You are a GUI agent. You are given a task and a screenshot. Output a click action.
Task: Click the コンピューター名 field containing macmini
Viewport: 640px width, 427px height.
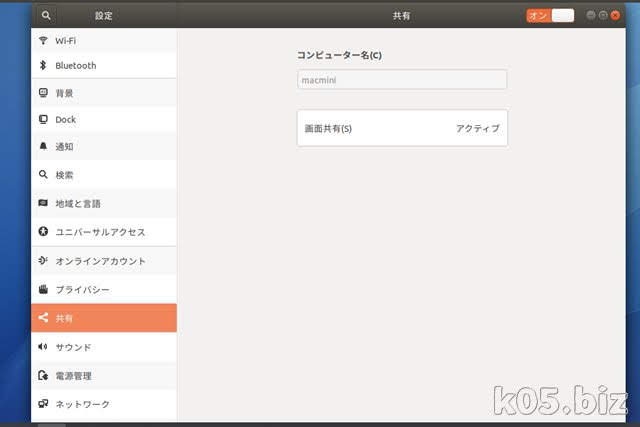click(402, 80)
